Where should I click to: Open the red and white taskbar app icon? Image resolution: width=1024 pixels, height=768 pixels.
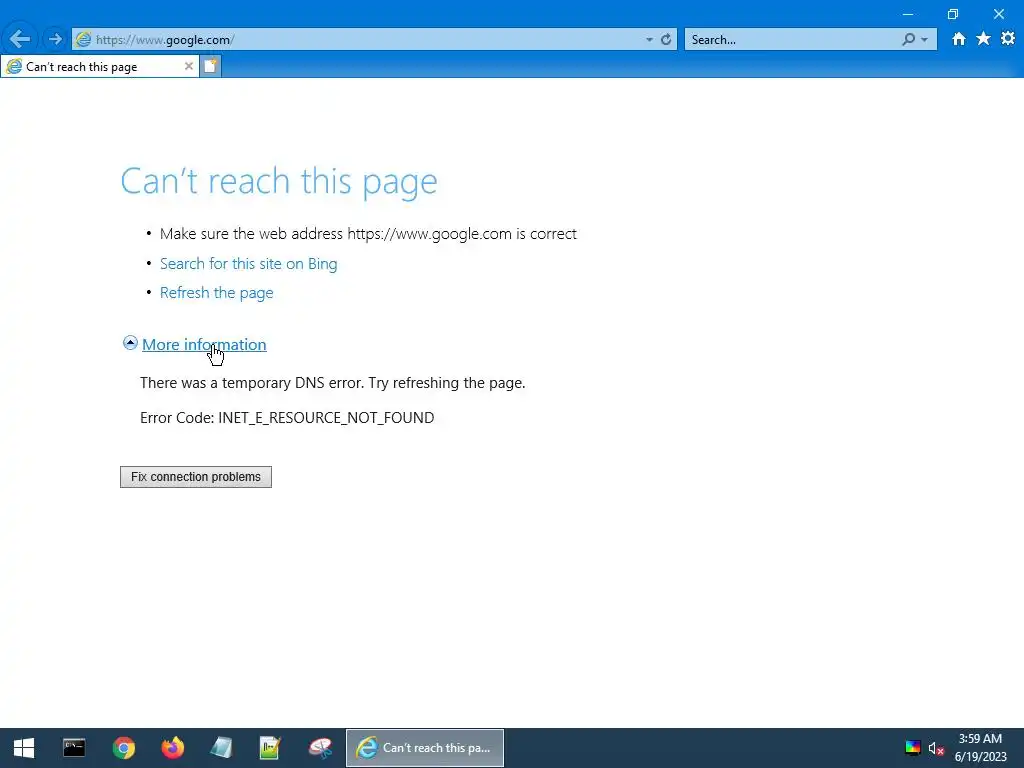point(320,748)
